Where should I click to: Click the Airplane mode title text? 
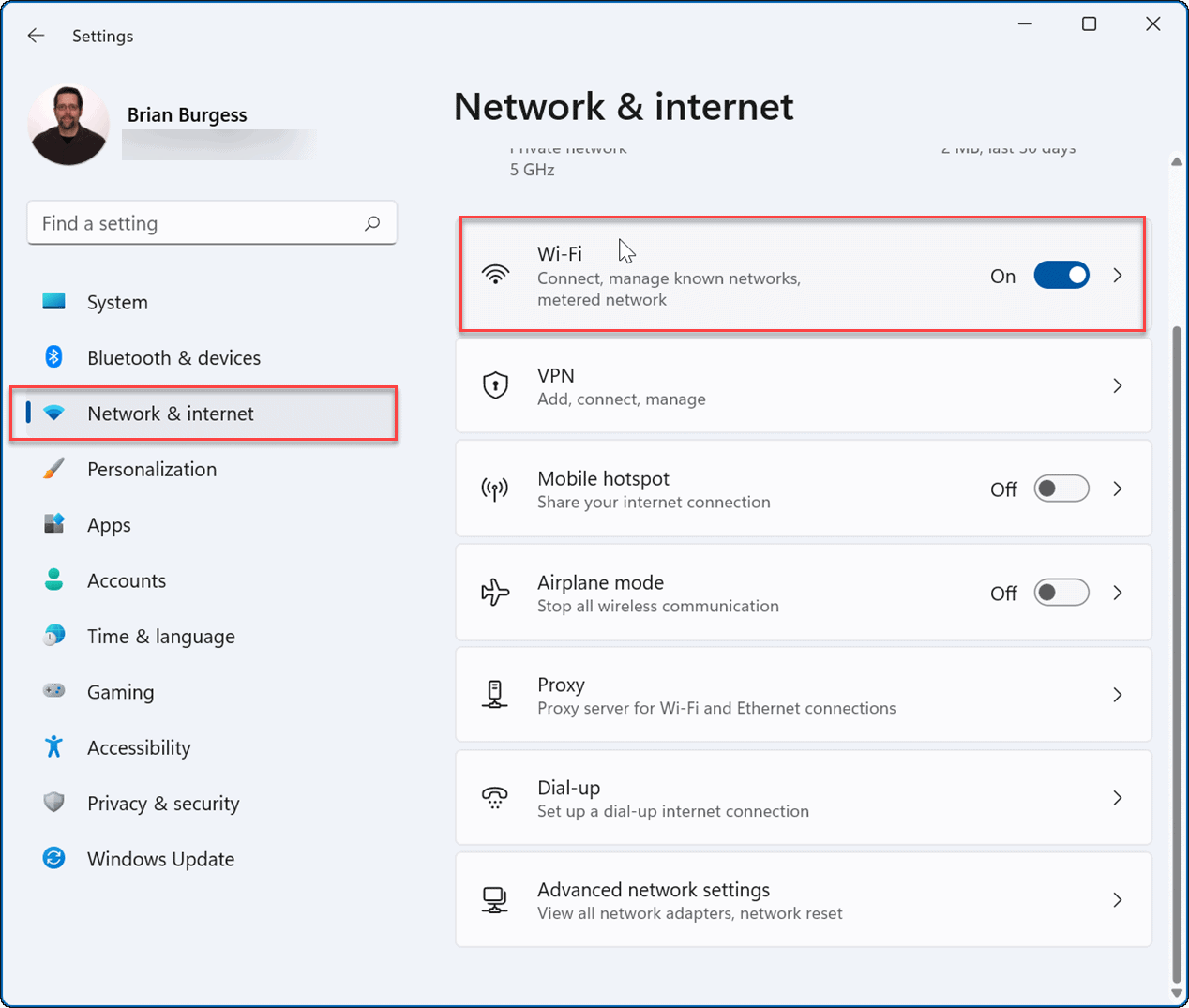point(601,582)
